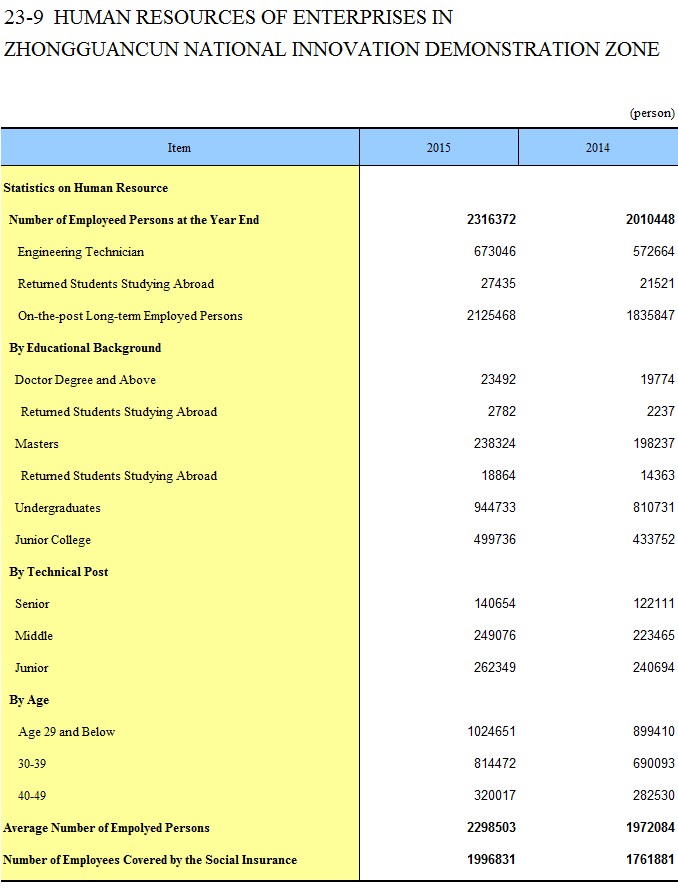Click the value 14363
This screenshot has width=678, height=888.
click(657, 476)
